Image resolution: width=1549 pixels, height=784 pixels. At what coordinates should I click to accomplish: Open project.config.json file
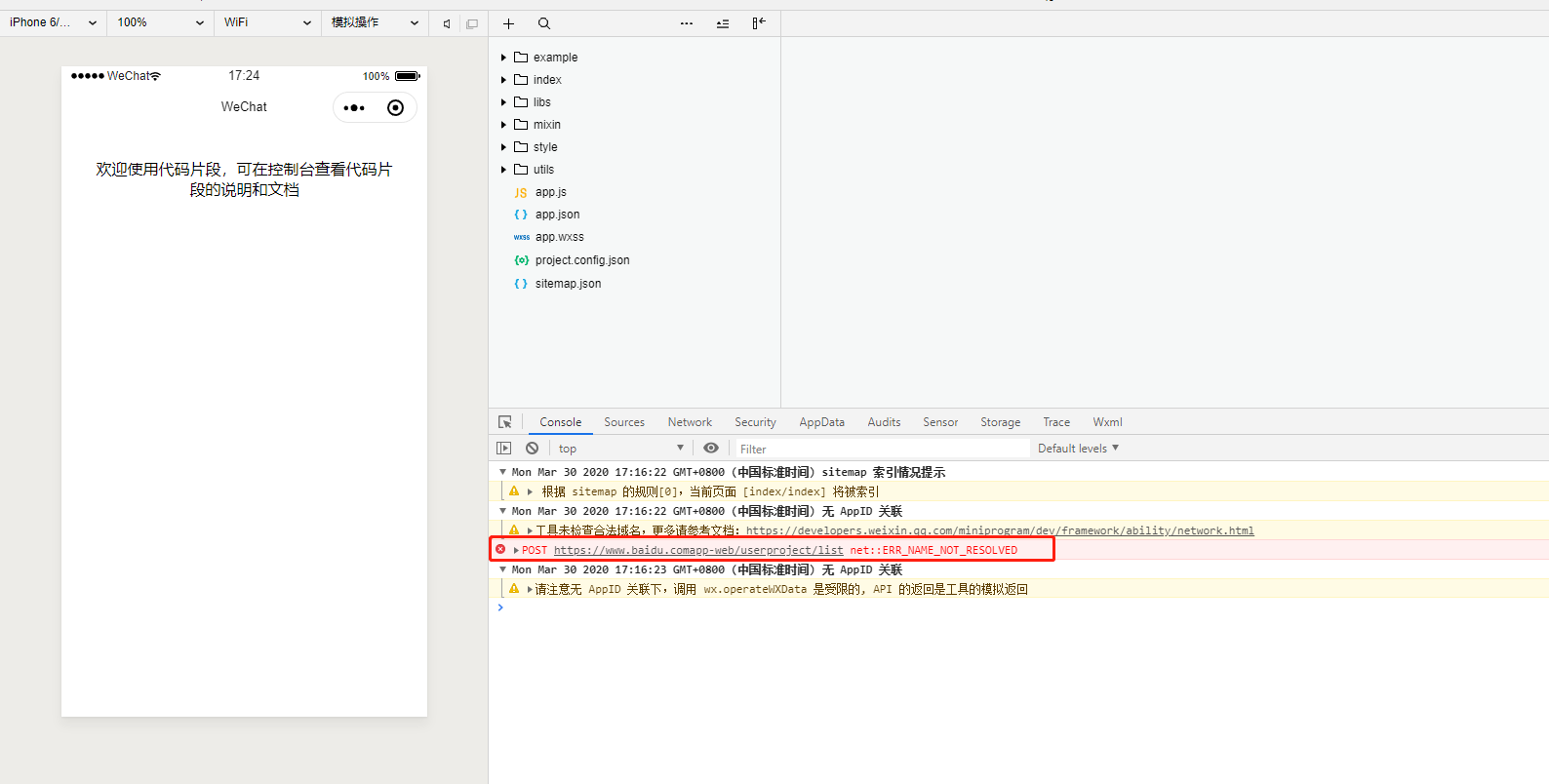click(572, 260)
